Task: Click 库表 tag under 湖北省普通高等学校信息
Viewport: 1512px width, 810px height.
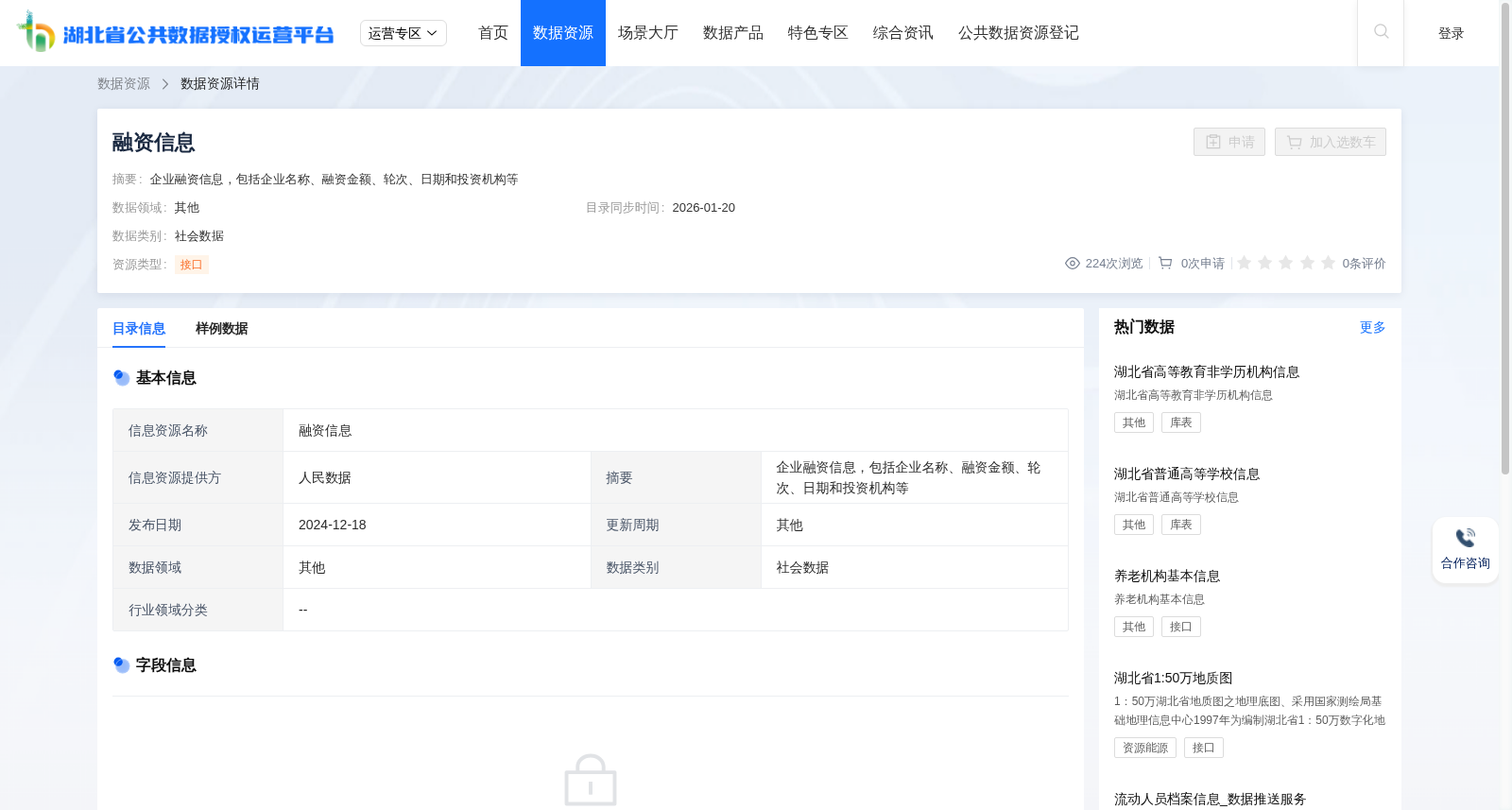Action: click(1181, 525)
